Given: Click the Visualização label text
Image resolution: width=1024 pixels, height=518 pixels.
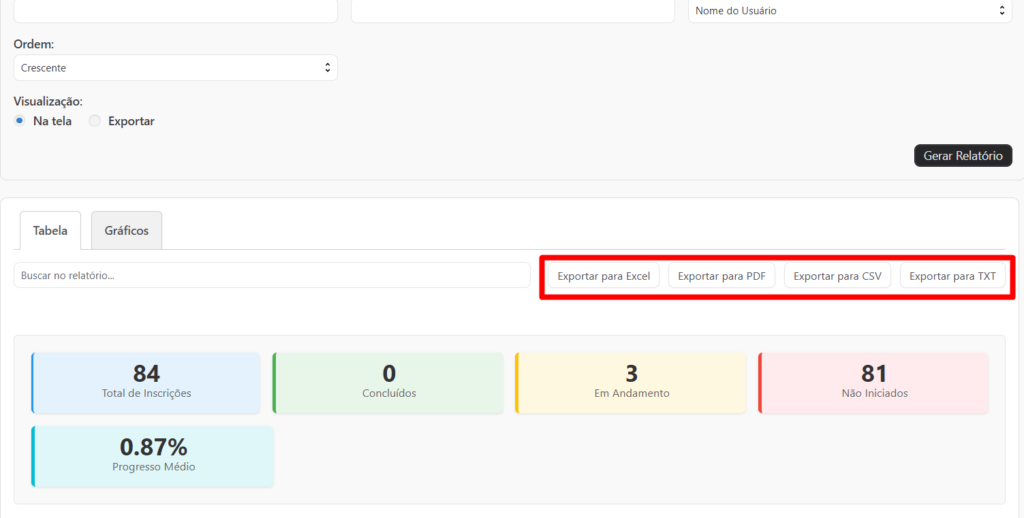Looking at the screenshot, I should click(47, 101).
